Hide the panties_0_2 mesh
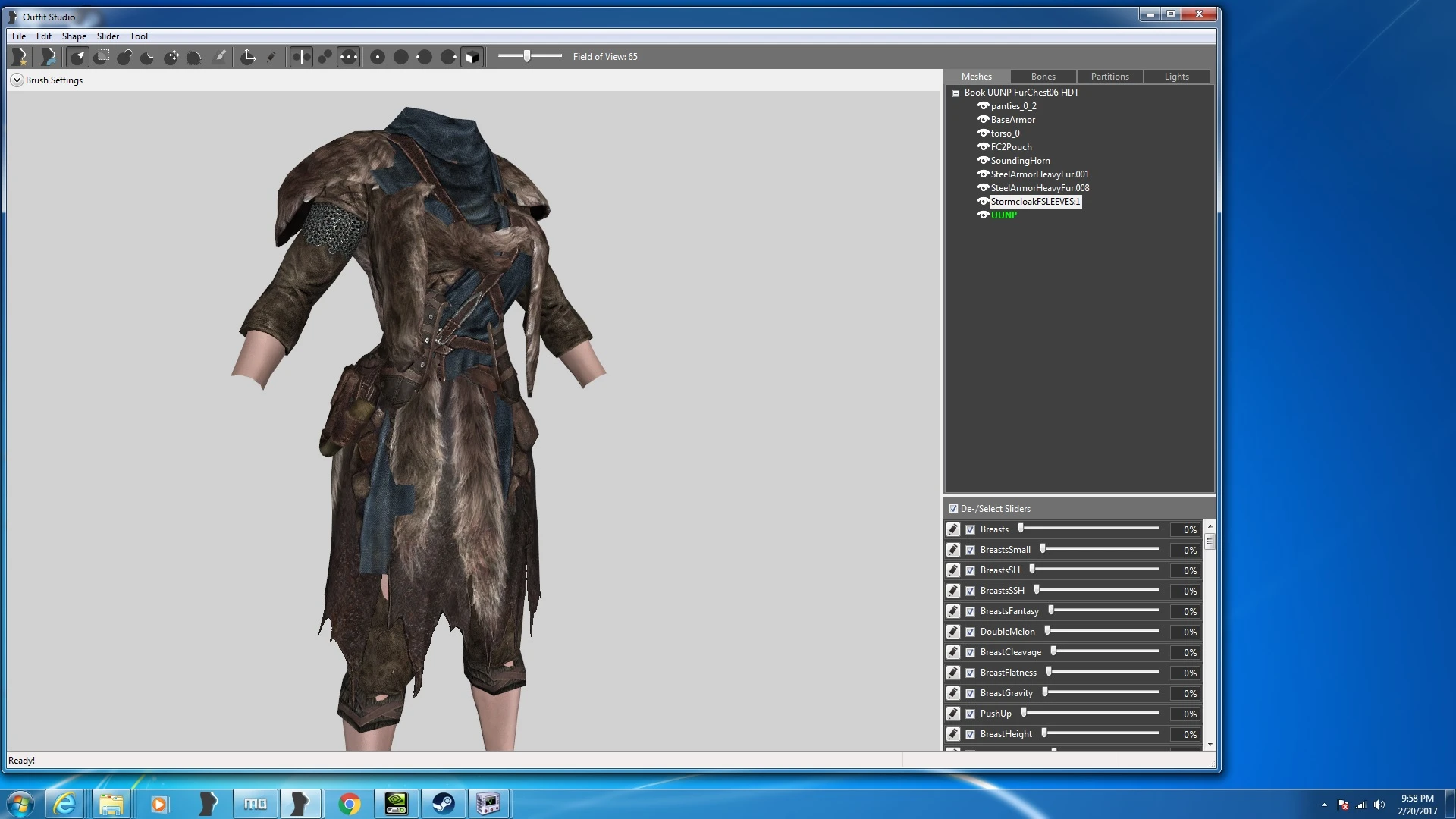The image size is (1456, 819). click(983, 106)
